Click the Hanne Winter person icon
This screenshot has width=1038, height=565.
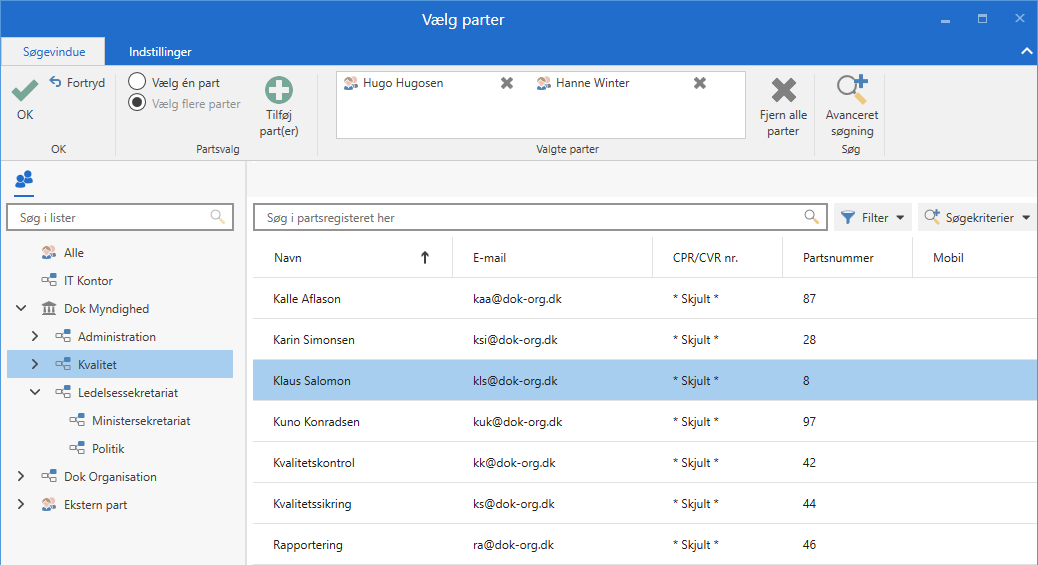pos(543,83)
